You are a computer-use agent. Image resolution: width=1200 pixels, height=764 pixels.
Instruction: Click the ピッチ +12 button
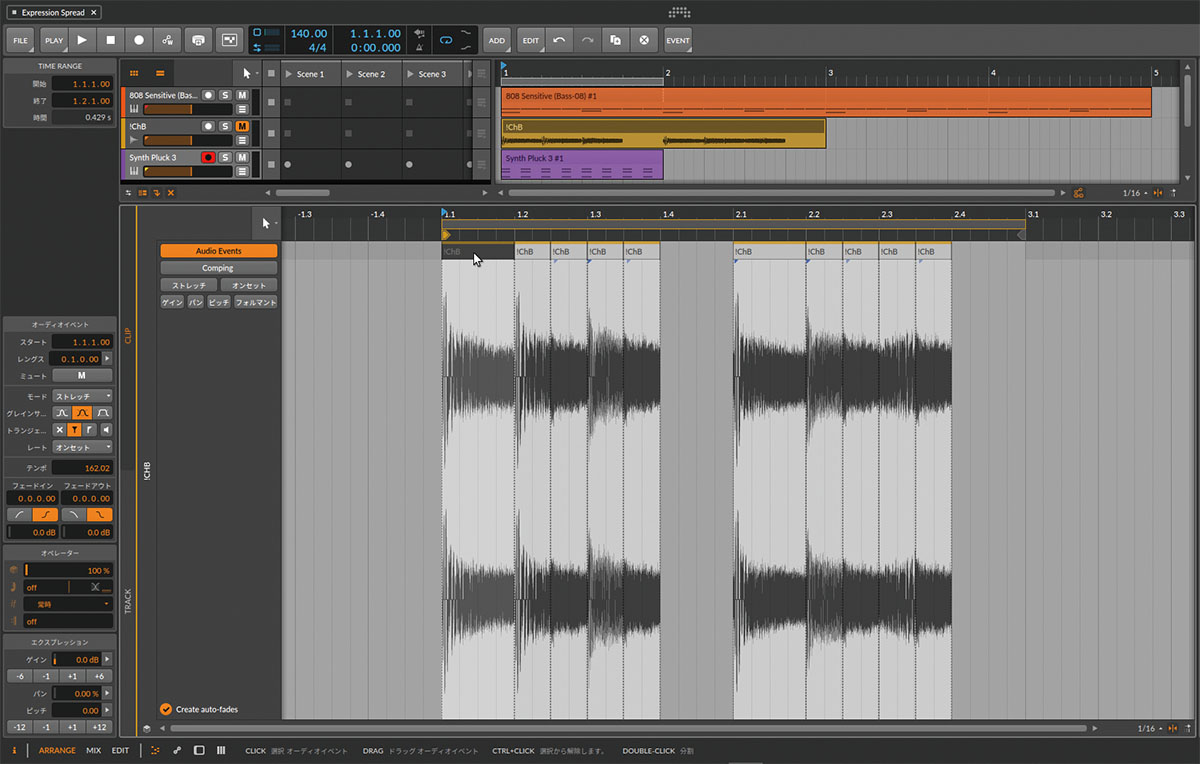[98, 727]
